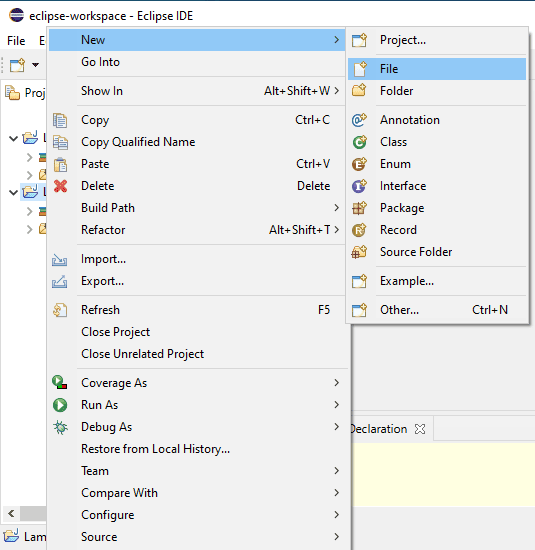Click the Copy Qualified Name icon
The width and height of the screenshot is (535, 550).
(x=60, y=142)
